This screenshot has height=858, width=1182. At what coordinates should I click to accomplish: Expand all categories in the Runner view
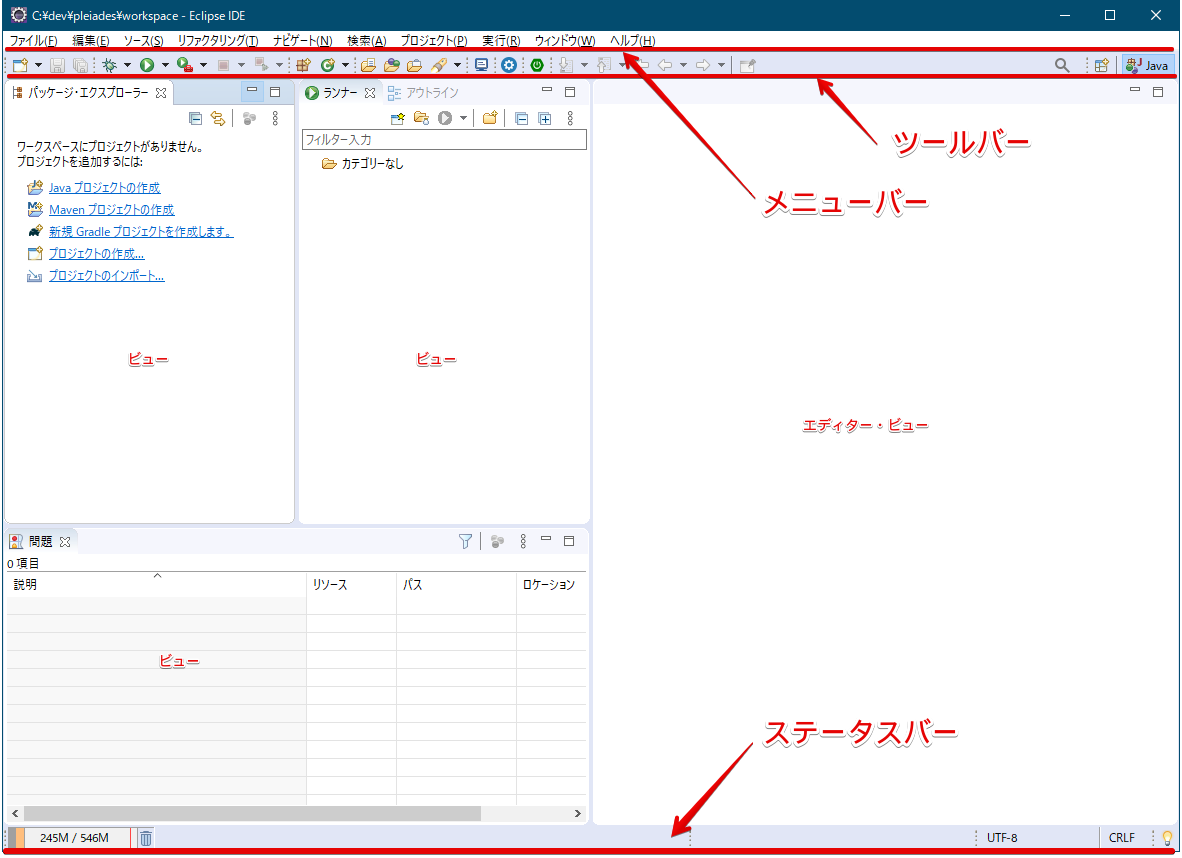[545, 118]
